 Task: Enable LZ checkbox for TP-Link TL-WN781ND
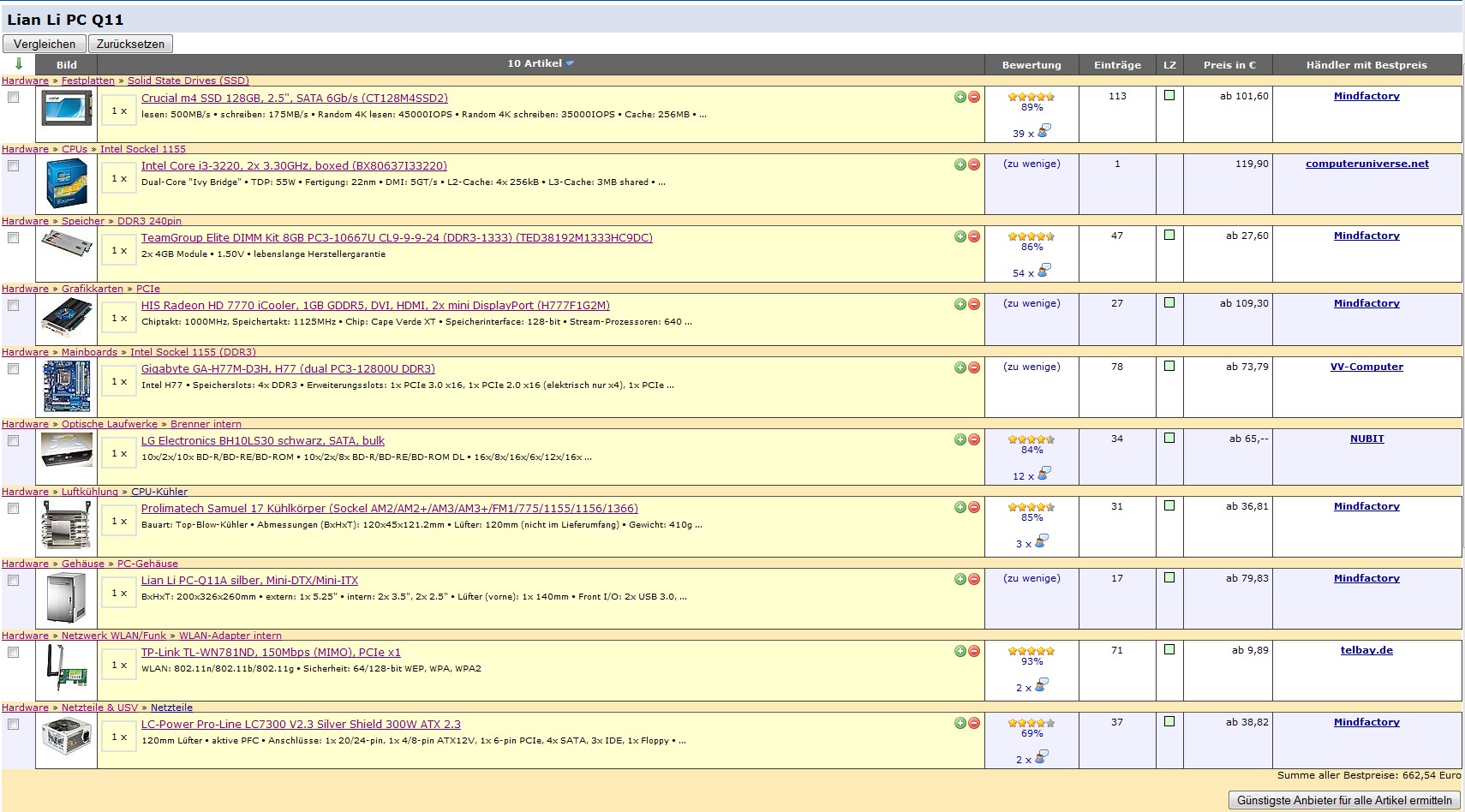(1169, 649)
